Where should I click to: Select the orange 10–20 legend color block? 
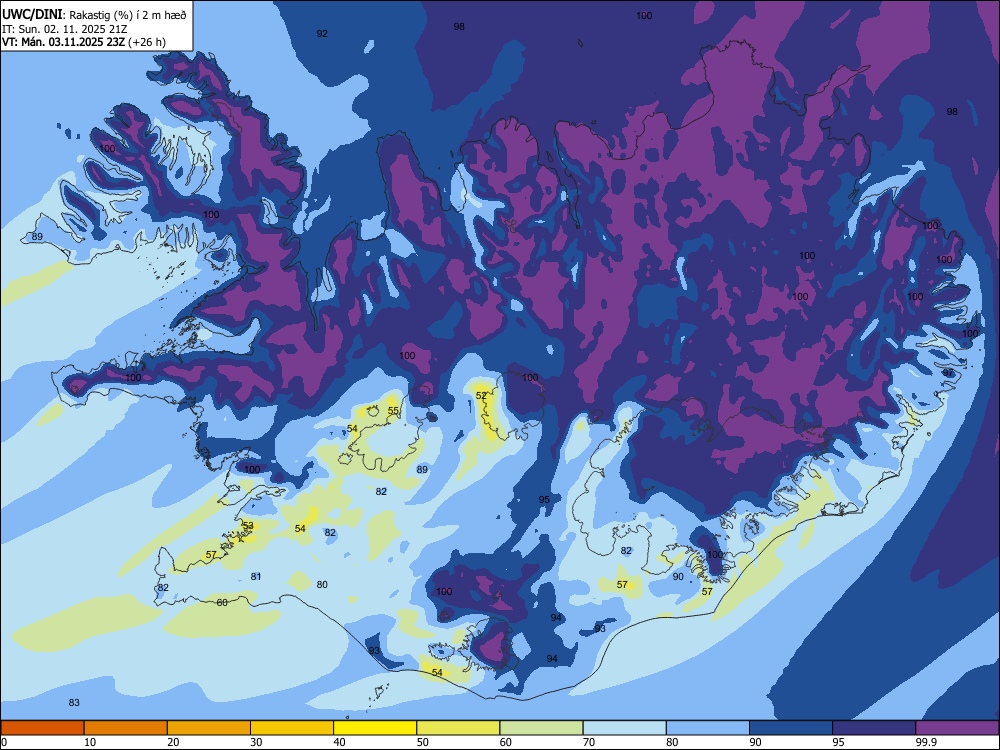(x=126, y=728)
